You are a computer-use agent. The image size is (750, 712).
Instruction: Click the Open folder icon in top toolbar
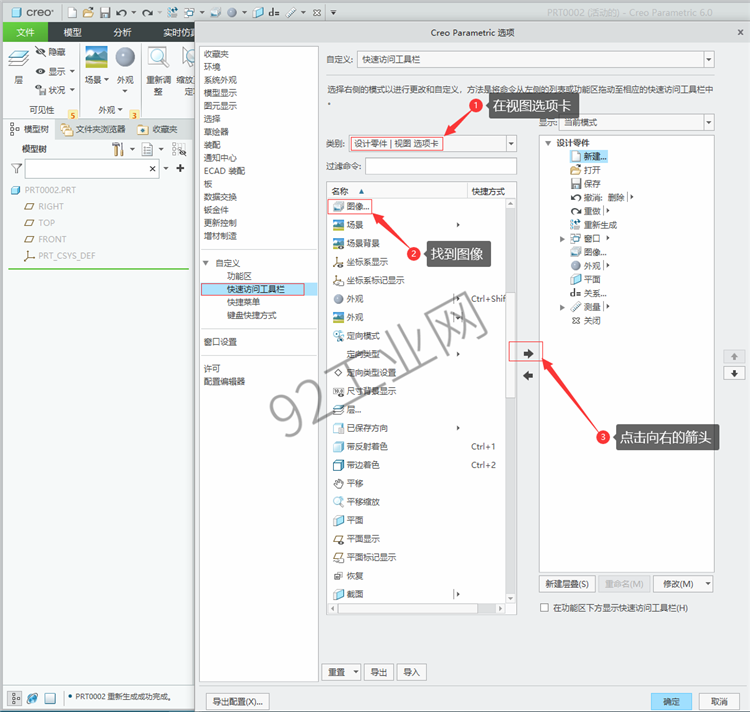(88, 12)
